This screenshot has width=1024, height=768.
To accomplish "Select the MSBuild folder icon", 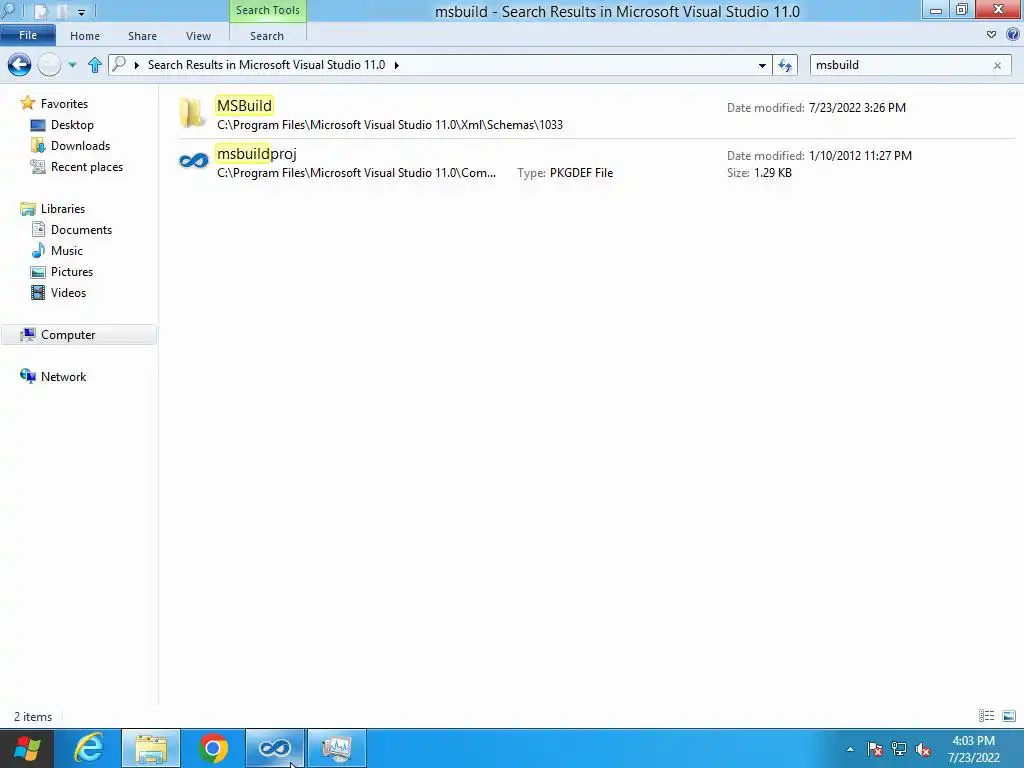I will coord(193,114).
